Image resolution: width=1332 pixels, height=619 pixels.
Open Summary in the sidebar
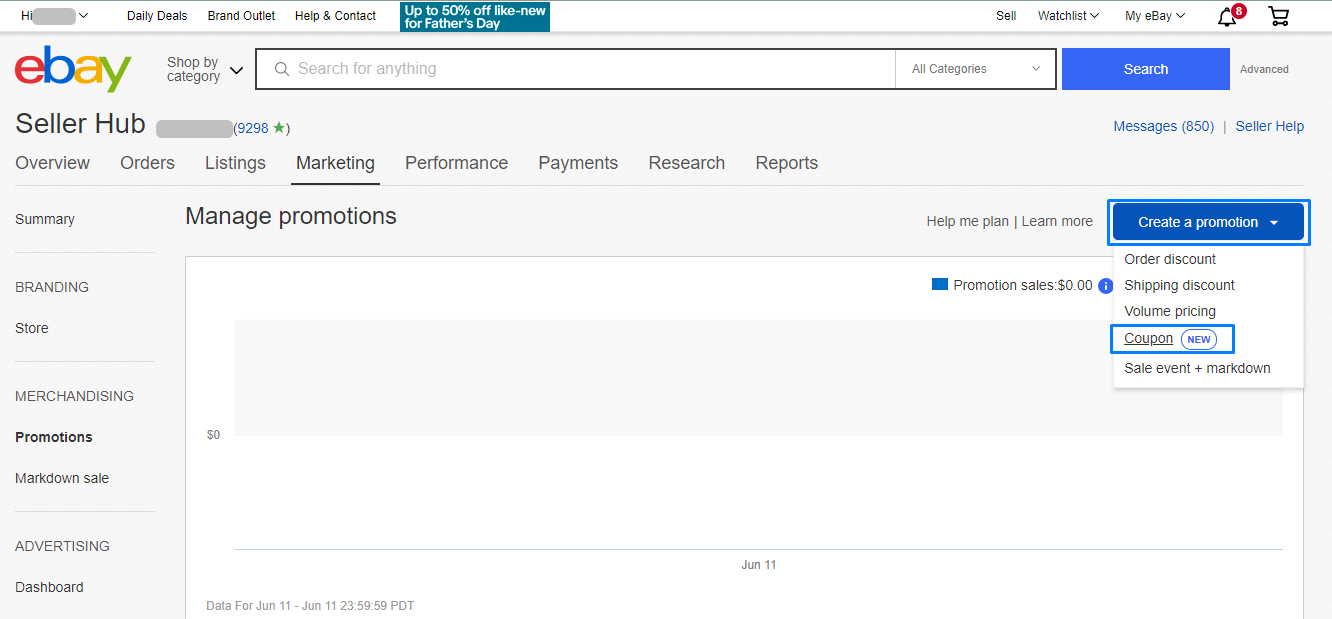(45, 219)
